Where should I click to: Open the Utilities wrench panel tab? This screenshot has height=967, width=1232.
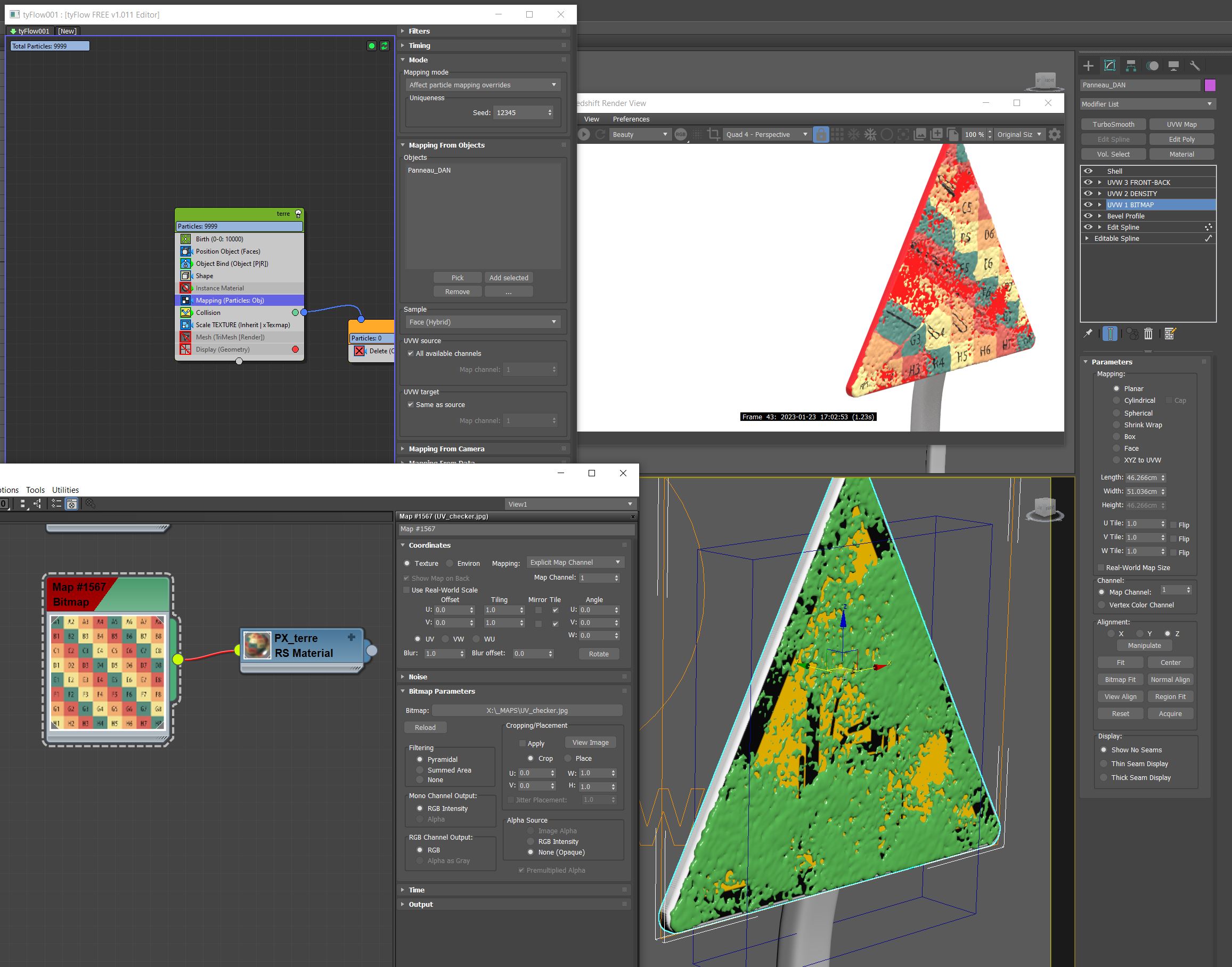click(1195, 66)
